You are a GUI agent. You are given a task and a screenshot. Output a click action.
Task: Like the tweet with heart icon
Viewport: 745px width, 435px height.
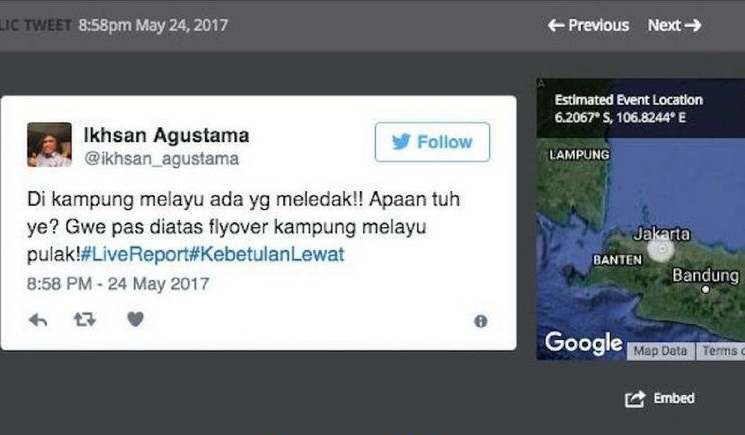coord(135,319)
